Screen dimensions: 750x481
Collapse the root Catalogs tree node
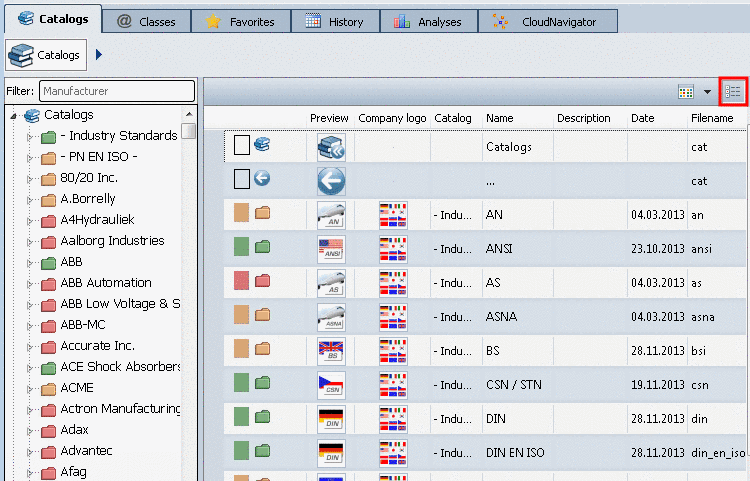(x=14, y=116)
